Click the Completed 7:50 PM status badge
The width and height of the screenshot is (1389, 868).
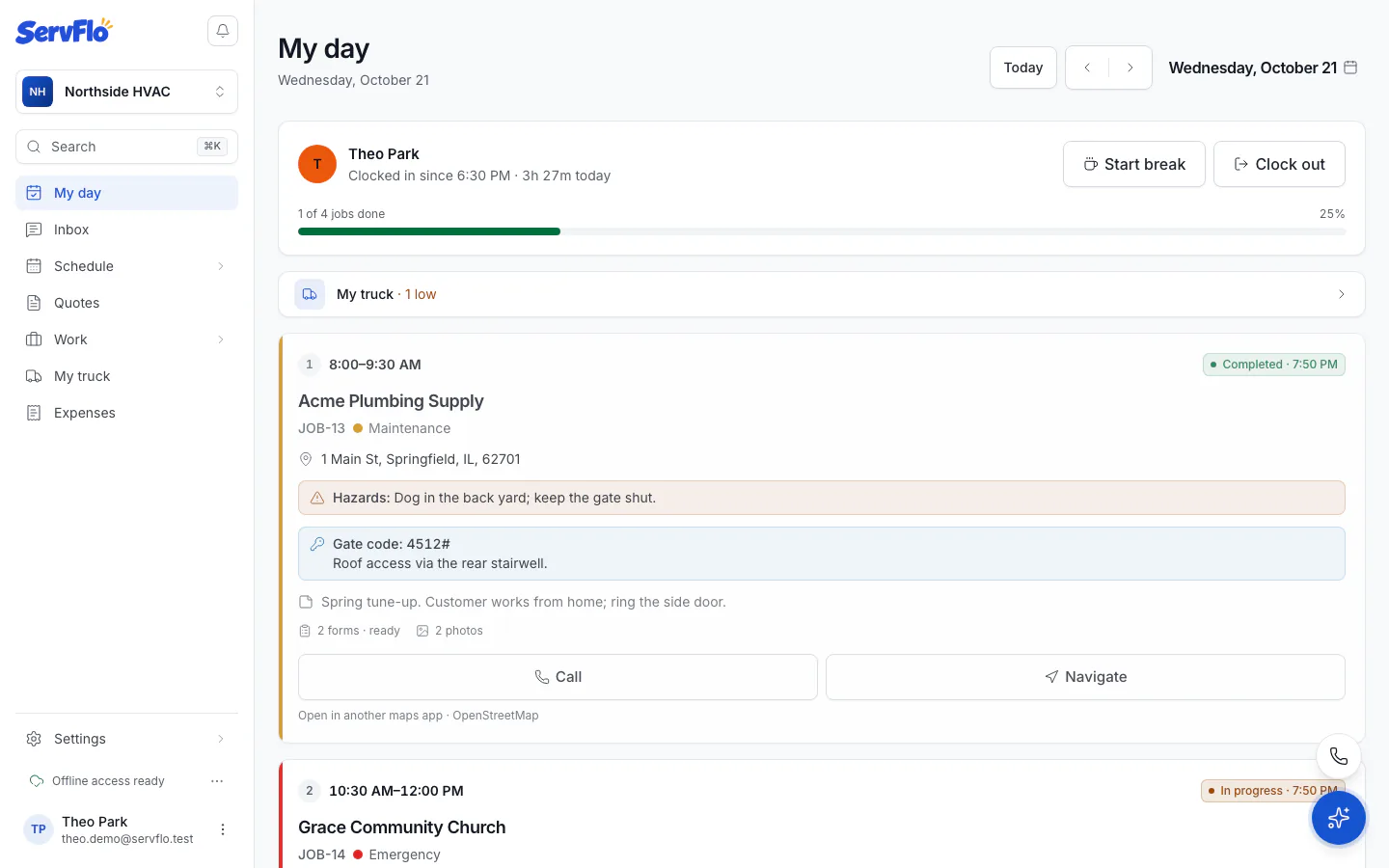[1274, 365]
